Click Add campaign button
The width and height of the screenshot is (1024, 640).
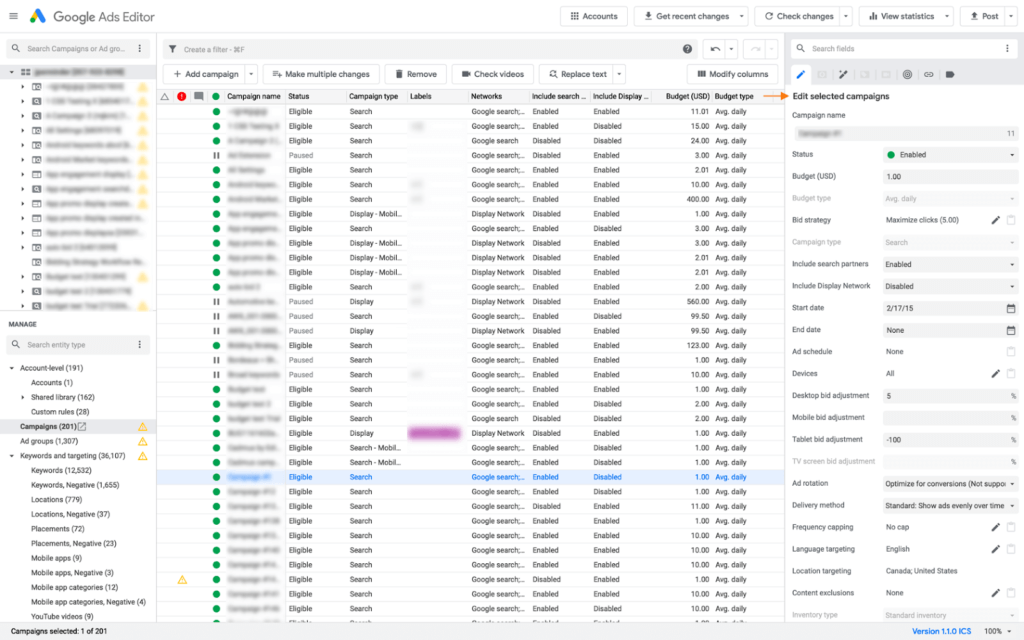(205, 74)
